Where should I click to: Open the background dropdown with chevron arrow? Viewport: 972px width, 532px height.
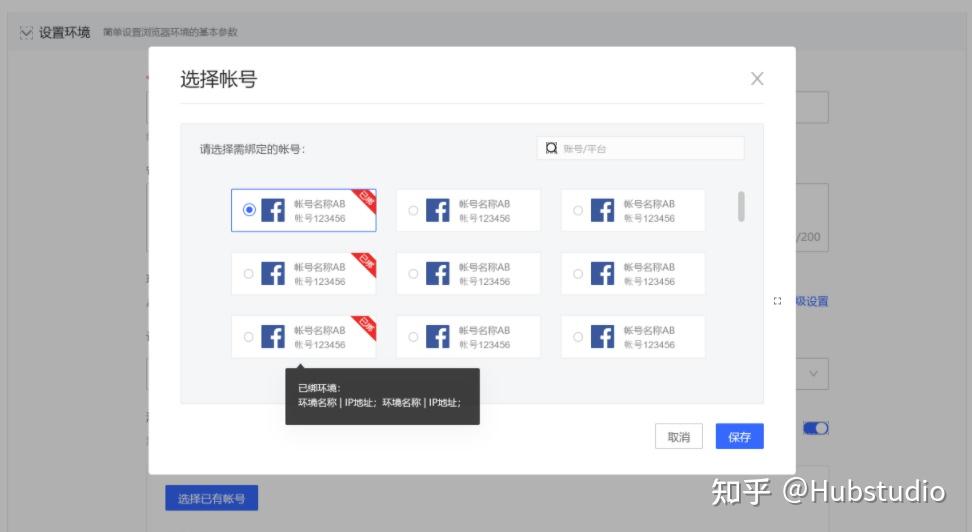click(813, 374)
